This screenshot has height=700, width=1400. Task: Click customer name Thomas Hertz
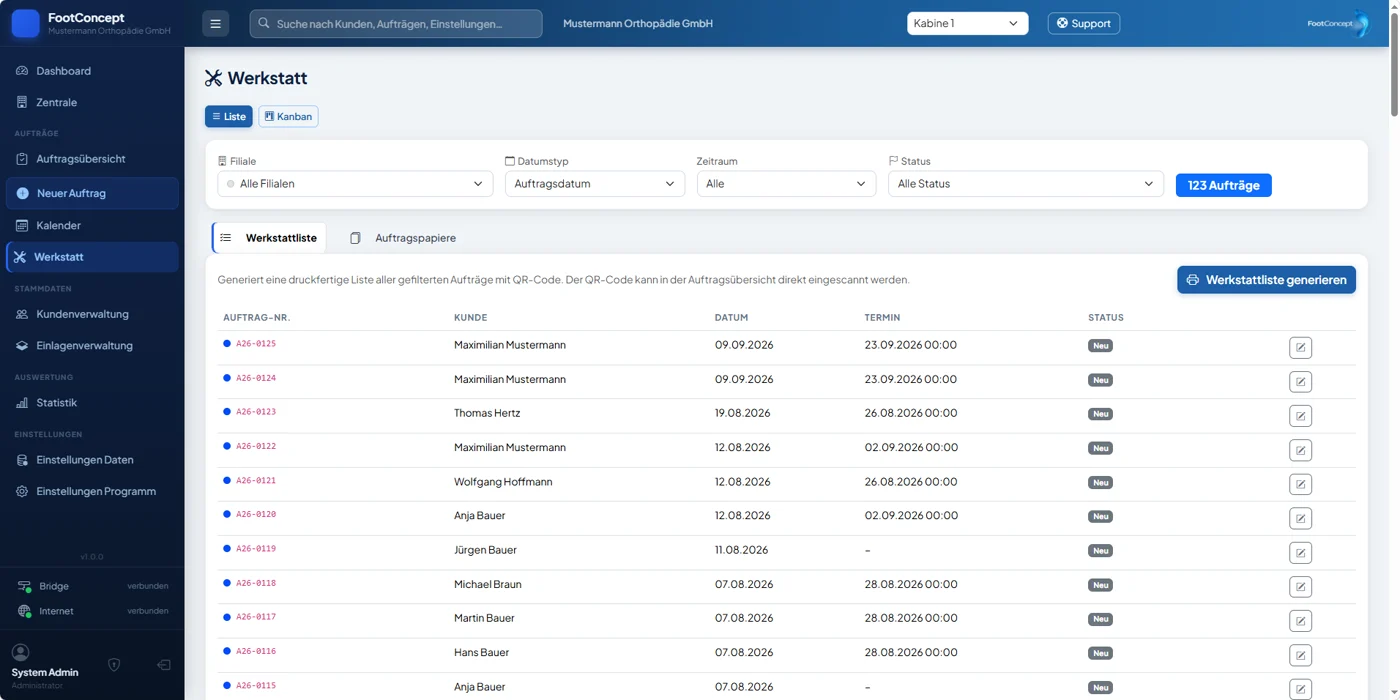tap(487, 413)
